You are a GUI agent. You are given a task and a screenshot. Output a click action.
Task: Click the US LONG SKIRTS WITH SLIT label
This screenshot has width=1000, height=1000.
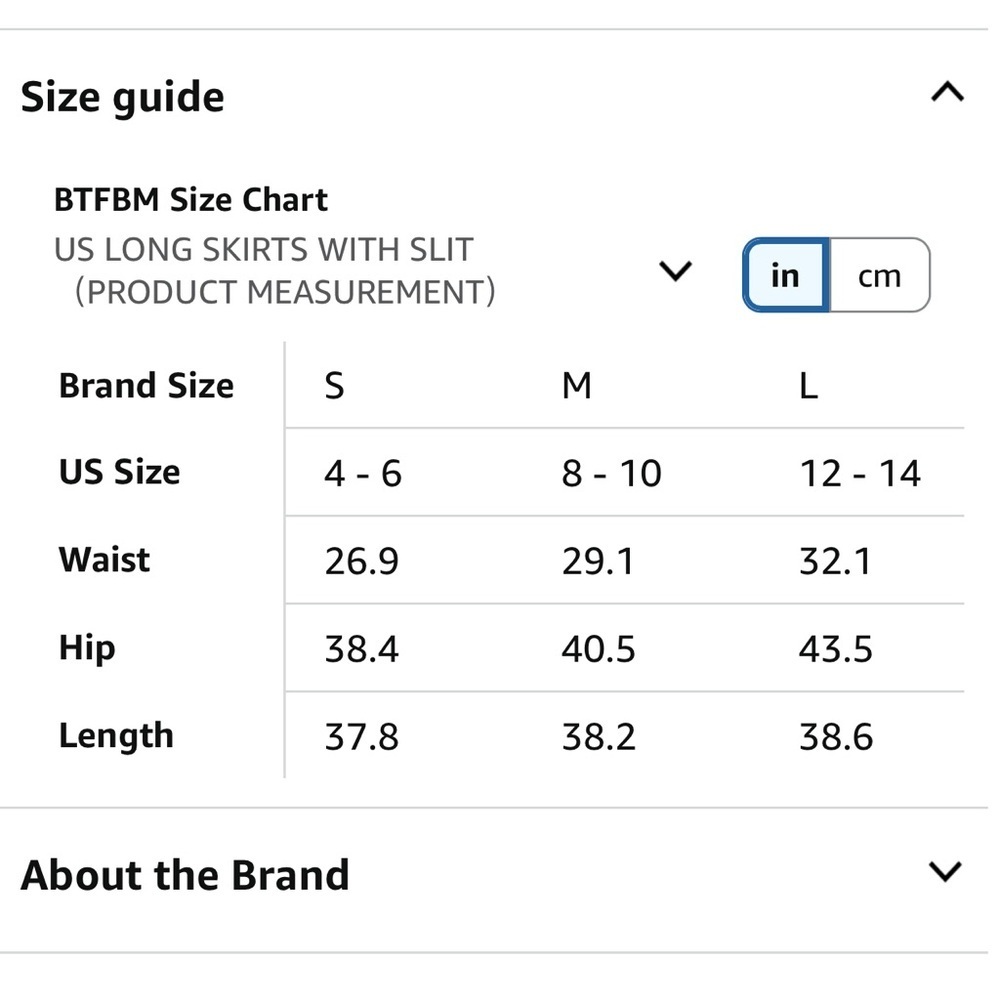263,249
